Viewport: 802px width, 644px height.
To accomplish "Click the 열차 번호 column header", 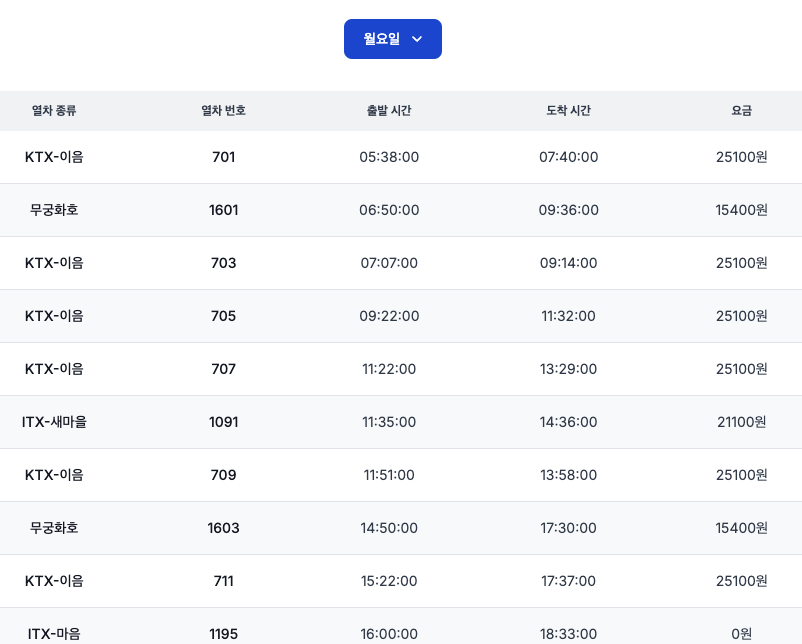I will pos(224,110).
